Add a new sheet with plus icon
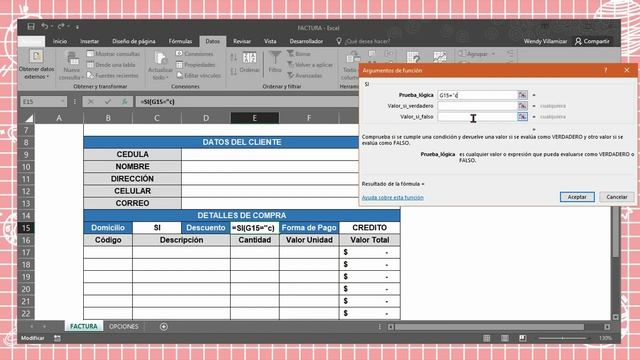Screen dimensions: 640x360 164,327
